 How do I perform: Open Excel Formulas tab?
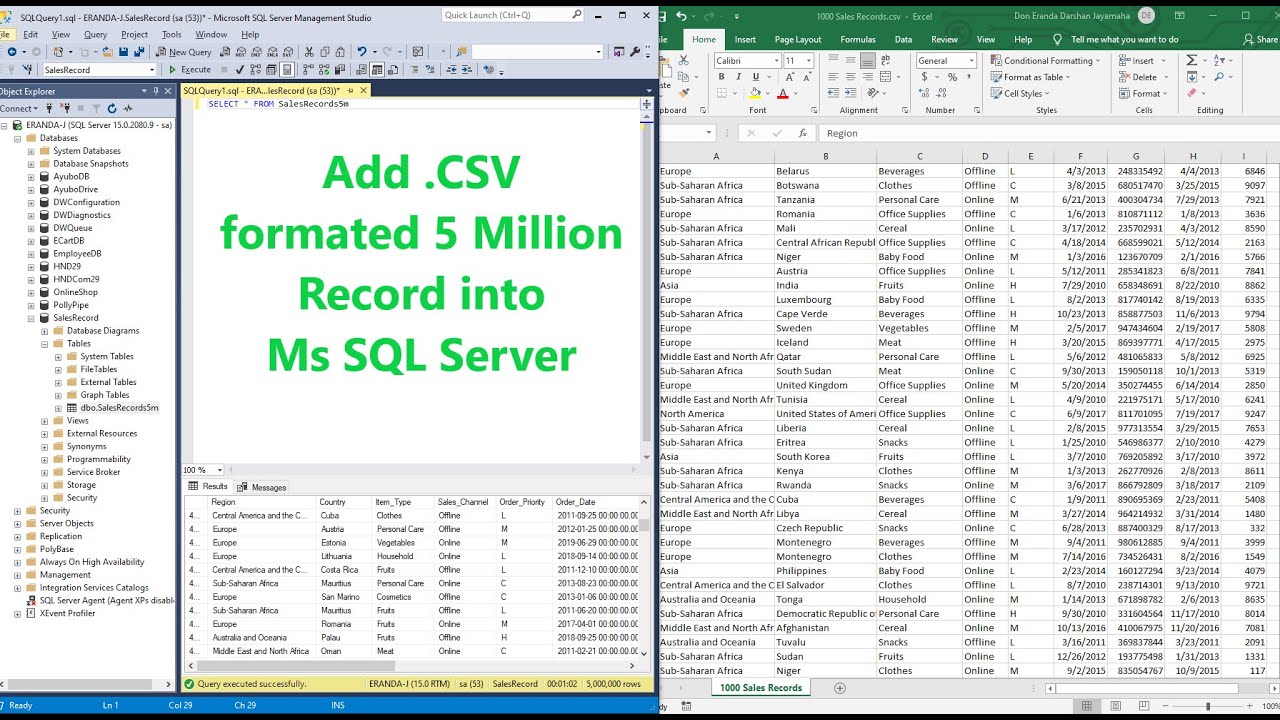coord(857,39)
